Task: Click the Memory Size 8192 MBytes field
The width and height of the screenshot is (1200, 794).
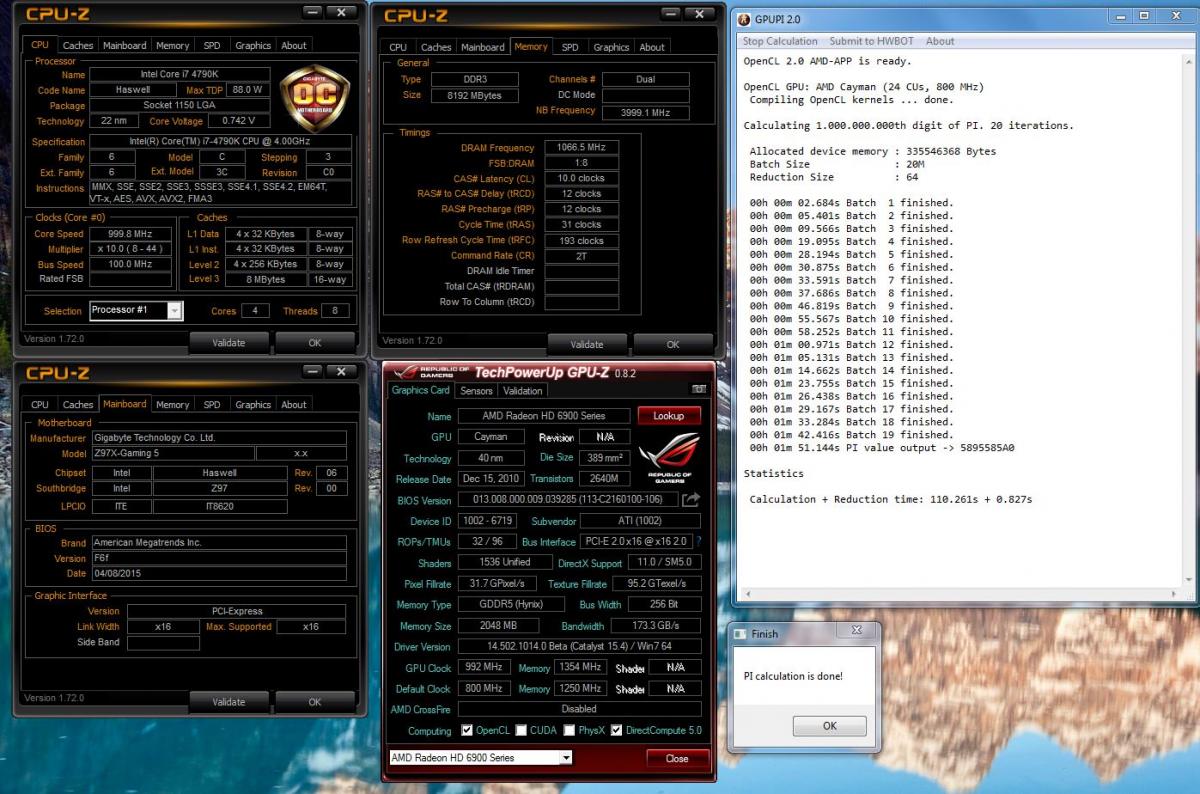Action: point(474,95)
